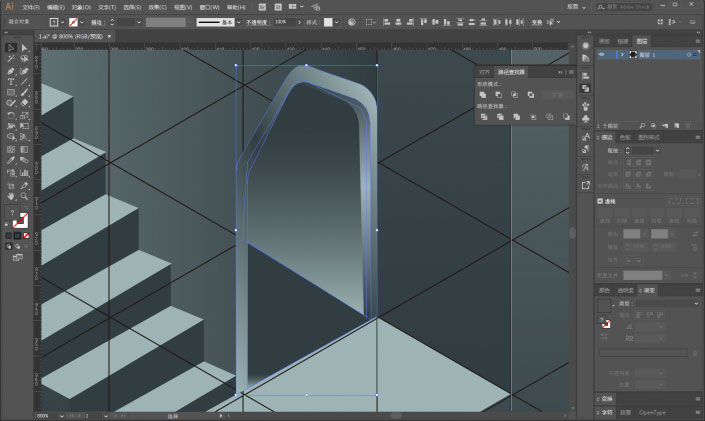This screenshot has width=705, height=421.
Task: Select the Gradient tool
Action: click(24, 149)
